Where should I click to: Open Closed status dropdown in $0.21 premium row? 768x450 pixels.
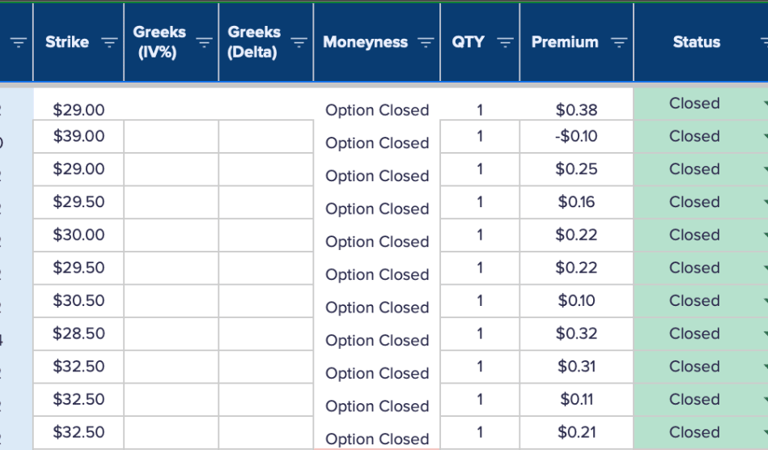coord(763,433)
